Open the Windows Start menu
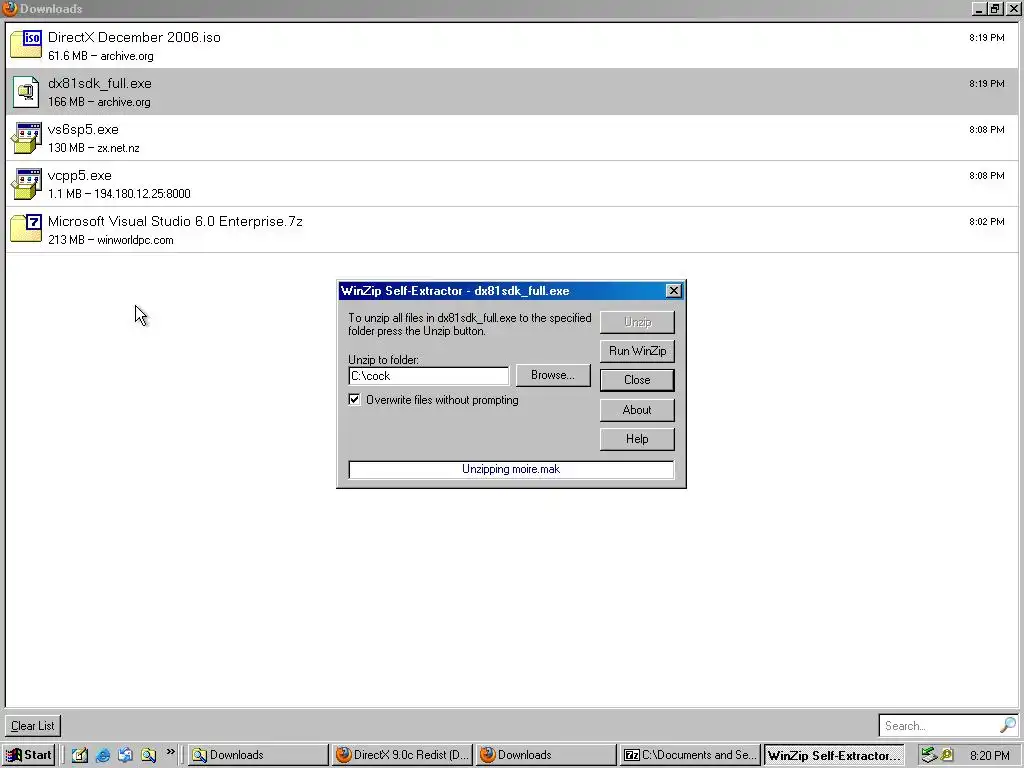This screenshot has height=768, width=1024. click(29, 755)
